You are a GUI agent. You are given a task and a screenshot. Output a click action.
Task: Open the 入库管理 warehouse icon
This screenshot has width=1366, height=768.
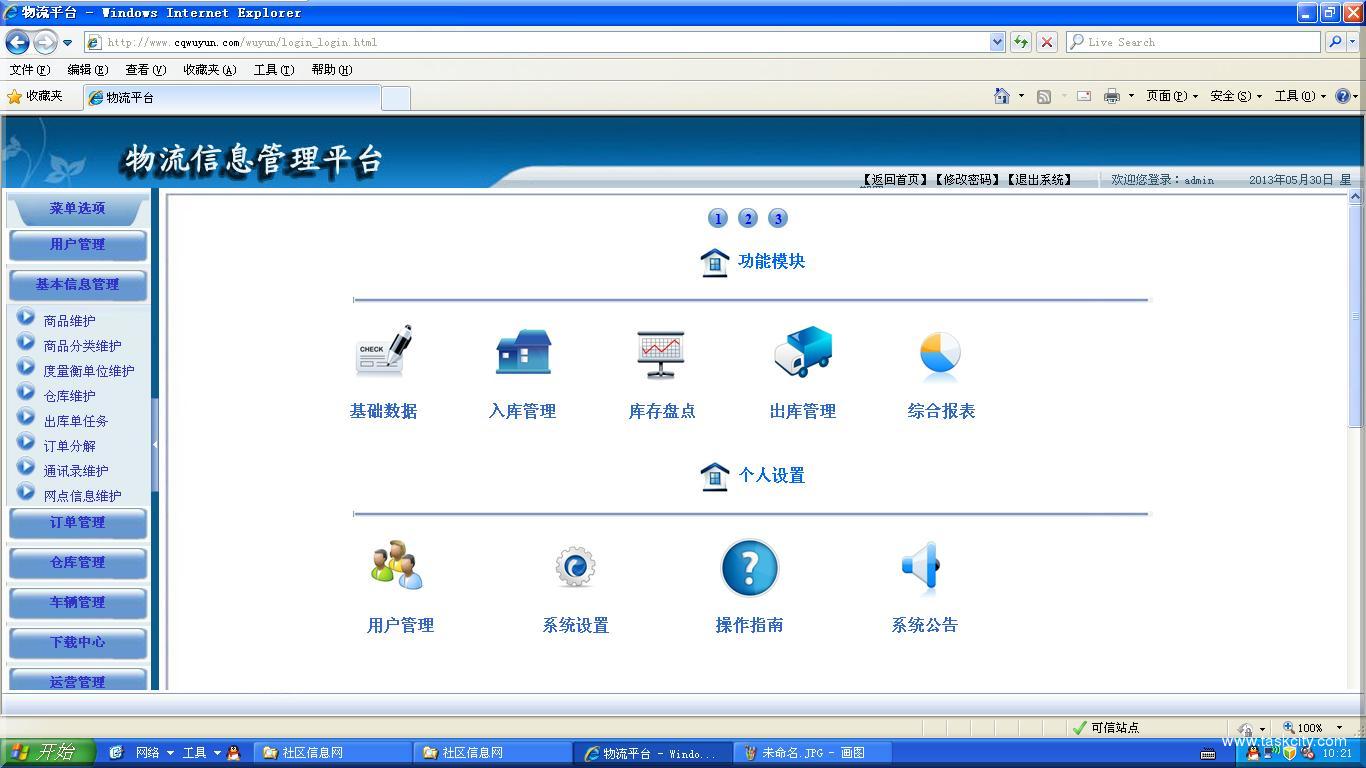pyautogui.click(x=523, y=352)
